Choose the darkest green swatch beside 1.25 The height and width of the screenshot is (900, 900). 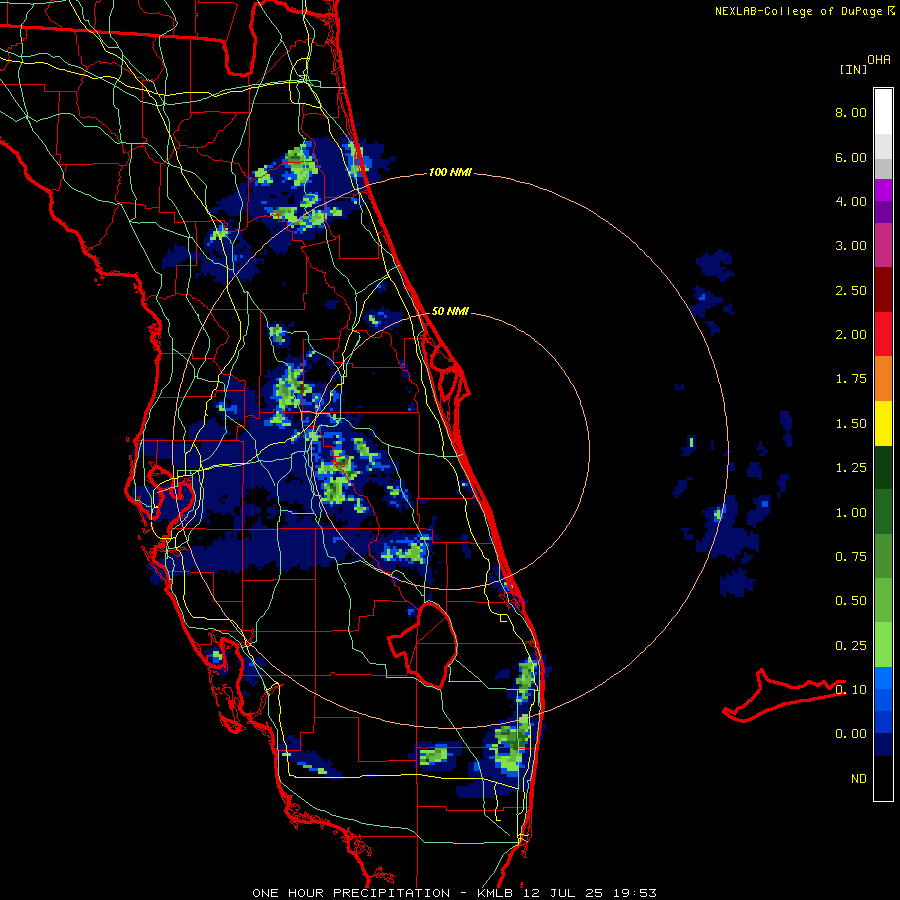click(883, 468)
